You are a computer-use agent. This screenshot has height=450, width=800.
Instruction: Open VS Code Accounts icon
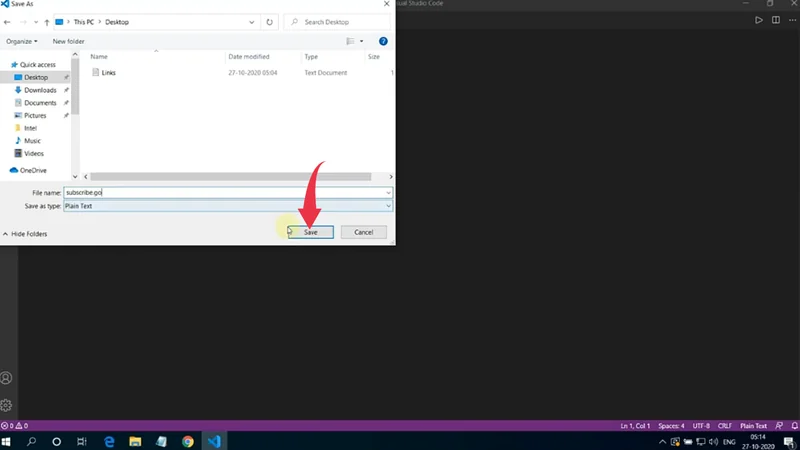7,378
